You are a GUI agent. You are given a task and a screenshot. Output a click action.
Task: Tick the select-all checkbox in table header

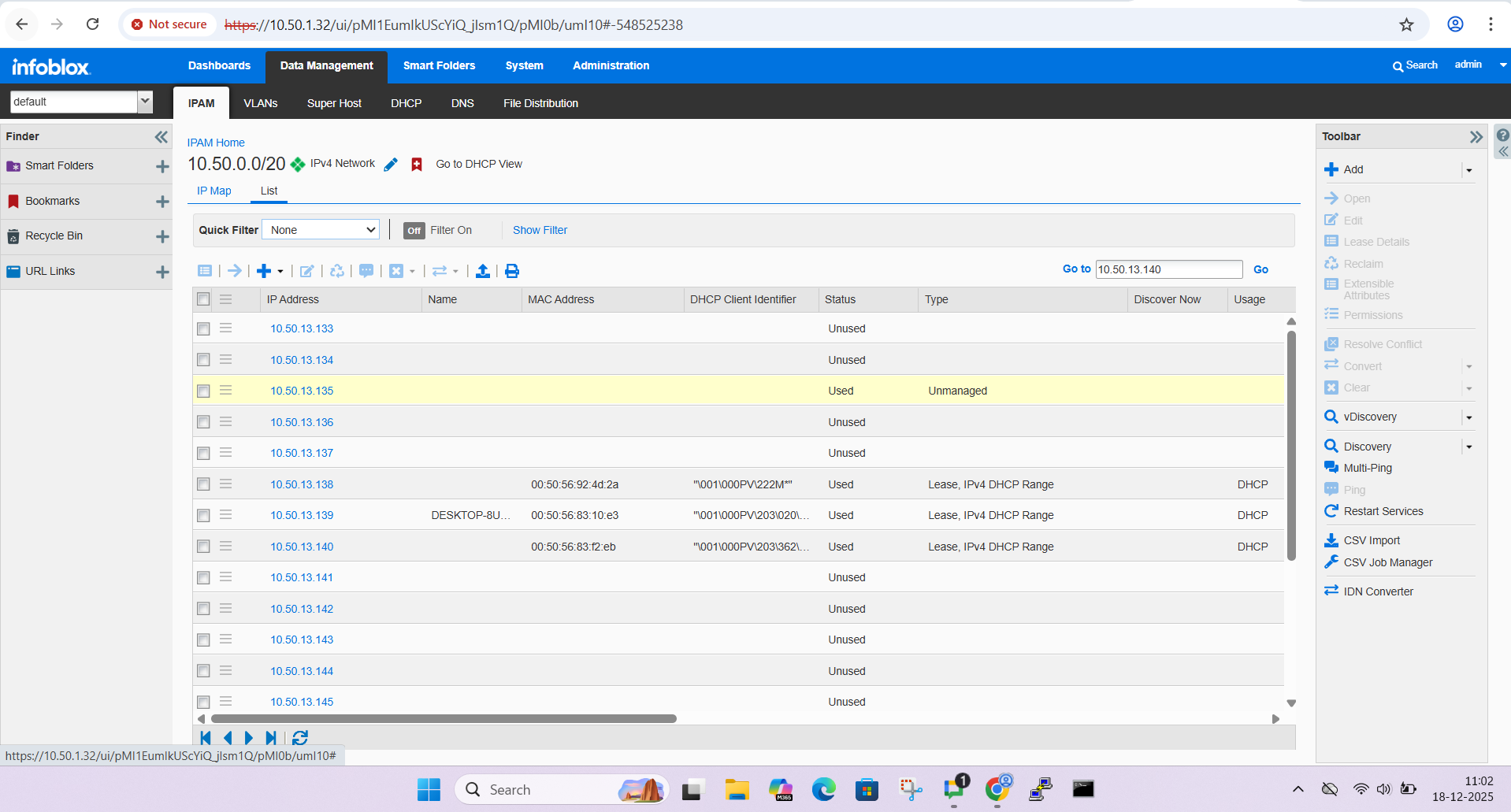click(x=203, y=299)
